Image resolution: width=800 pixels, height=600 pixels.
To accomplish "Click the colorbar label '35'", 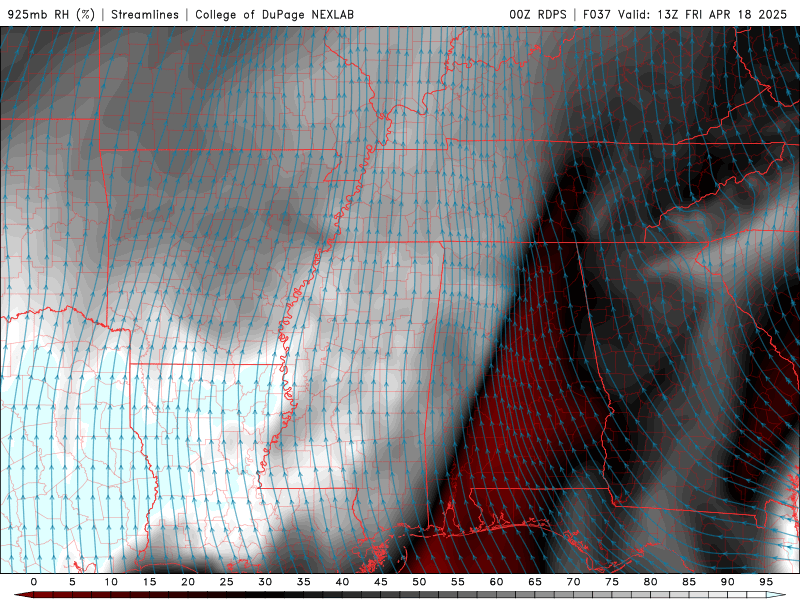I will pyautogui.click(x=304, y=582).
